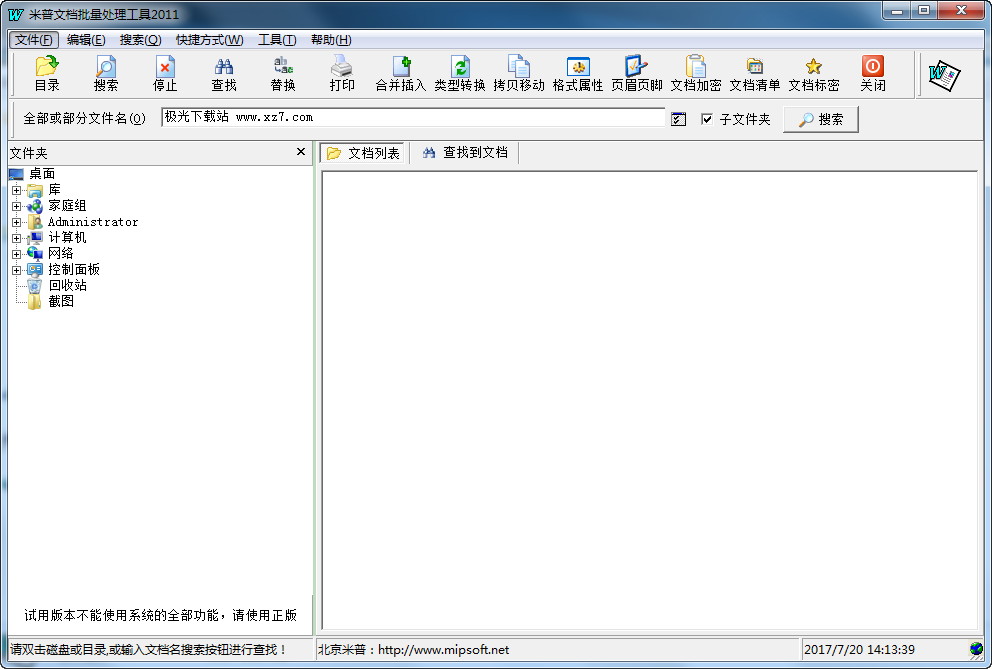Click the 目录 (directory) toolbar icon

tap(47, 73)
